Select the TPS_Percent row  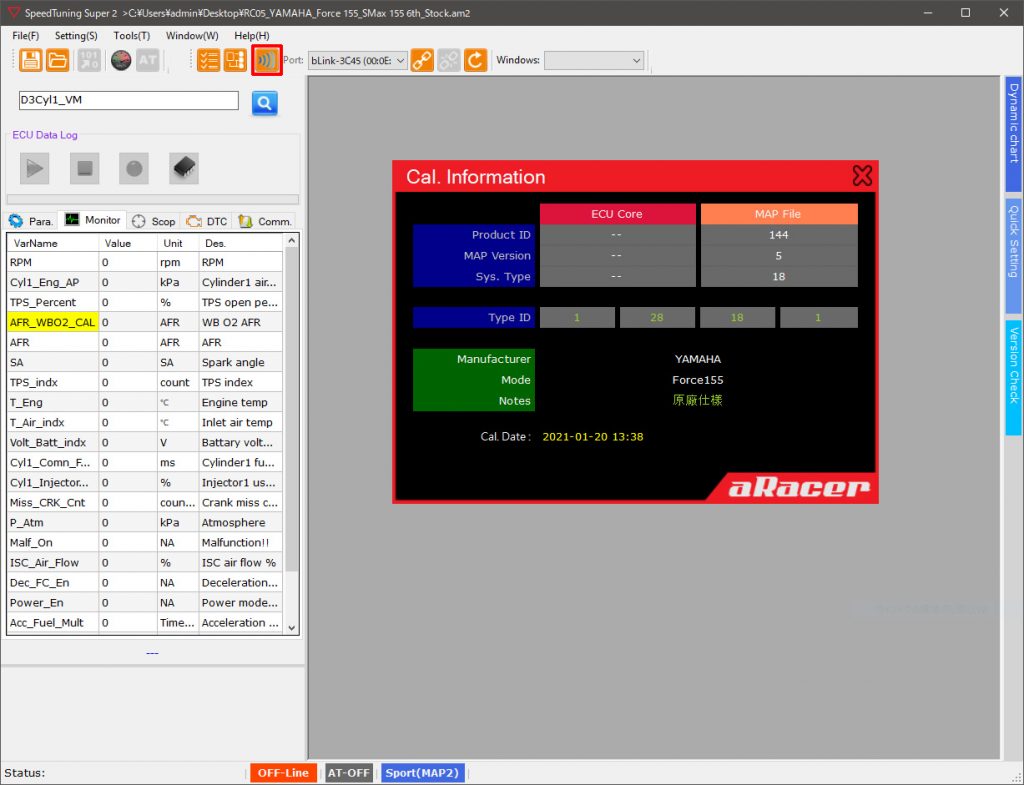click(x=145, y=302)
